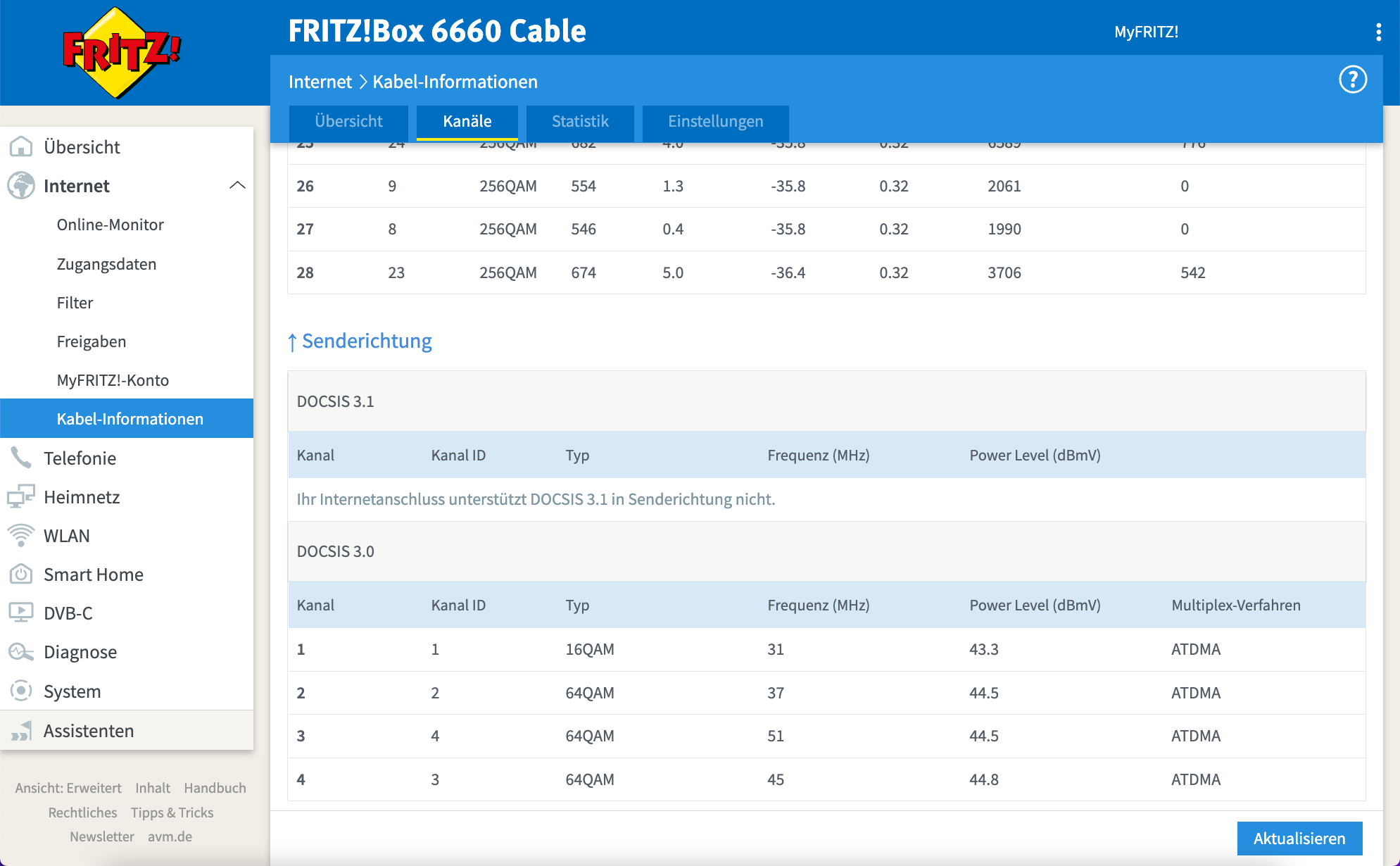Click frequency value 674 in row 28
The image size is (1400, 866).
pyautogui.click(x=584, y=272)
